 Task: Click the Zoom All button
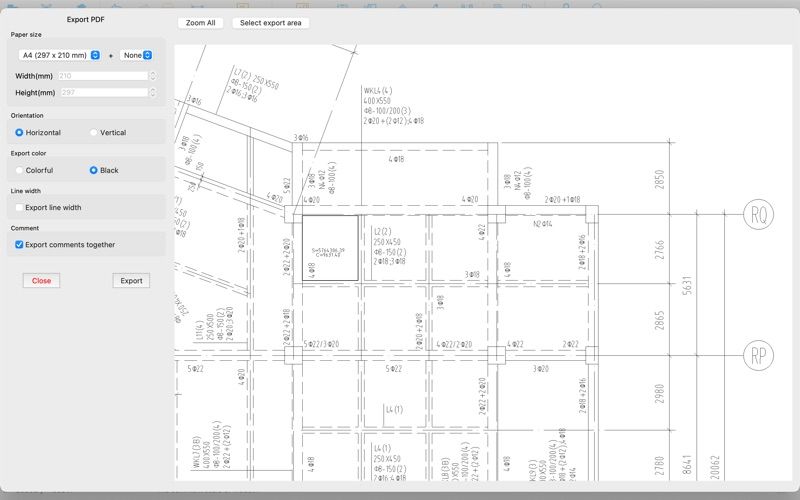tap(201, 23)
